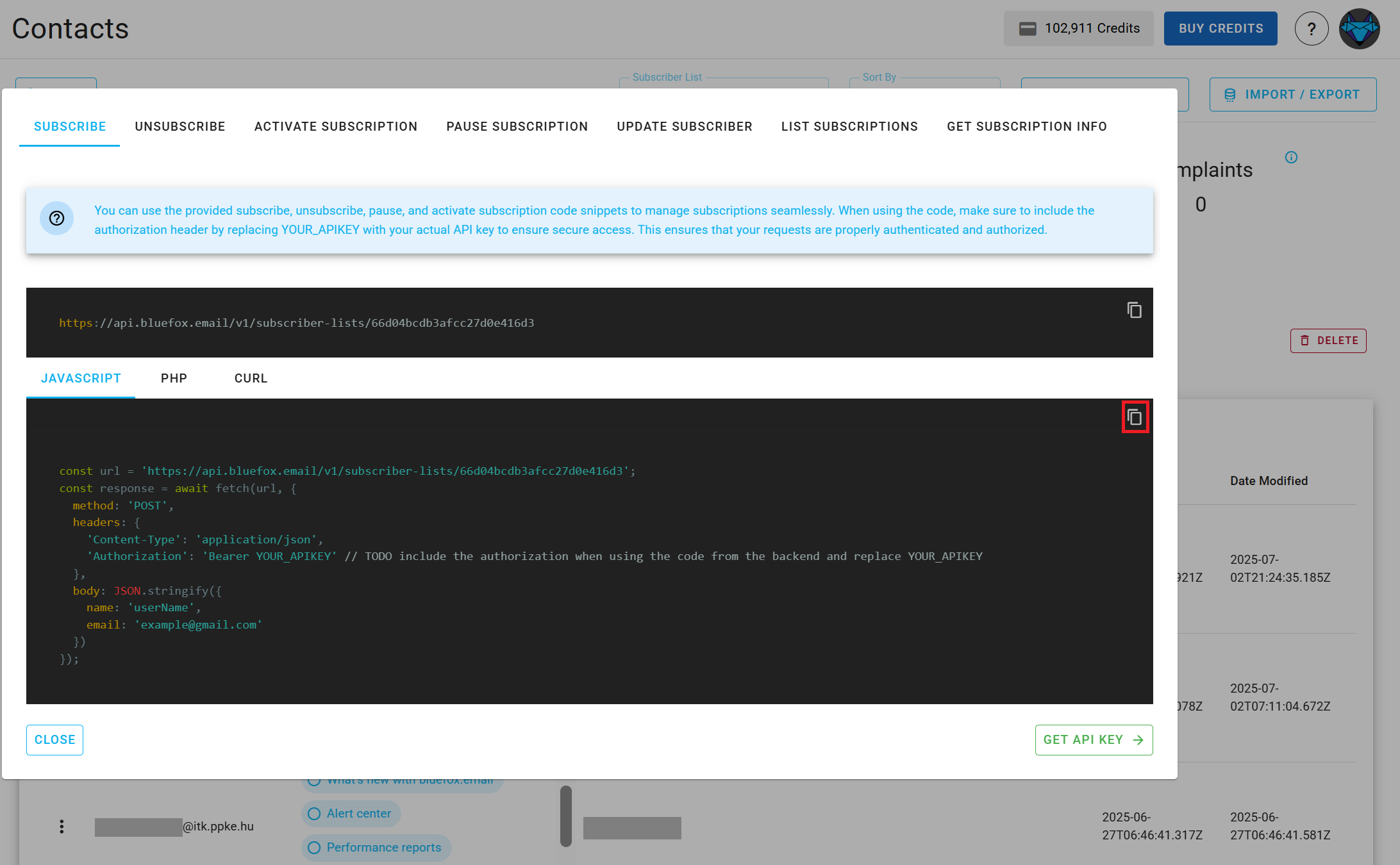The image size is (1400, 865).
Task: Copy the JavaScript code snippet
Action: click(x=1135, y=416)
